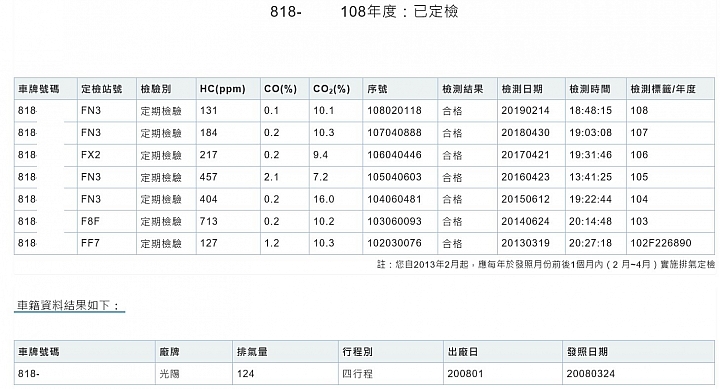Click test time 19:22:44
This screenshot has width=720, height=389.
click(591, 199)
